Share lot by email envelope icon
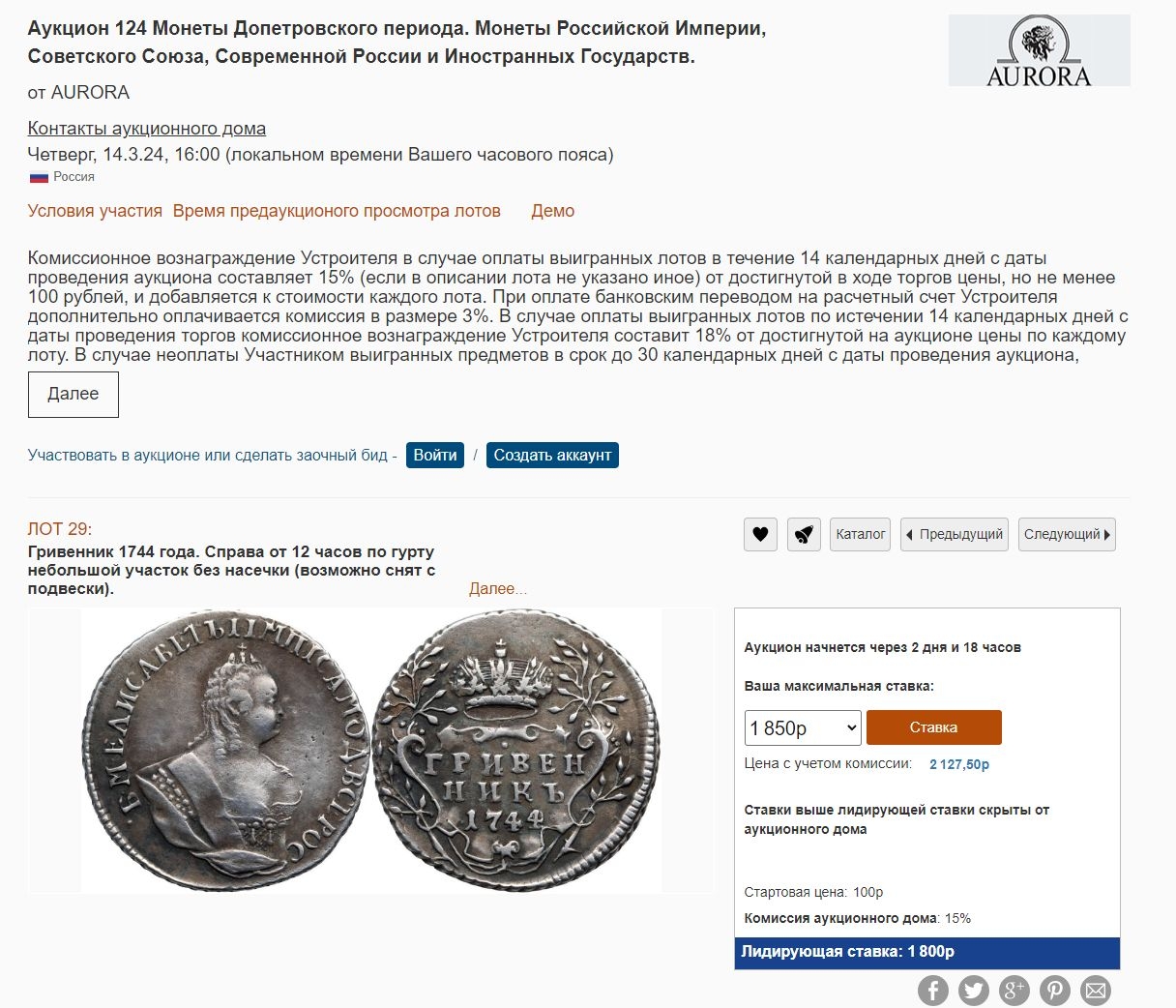 1096,990
